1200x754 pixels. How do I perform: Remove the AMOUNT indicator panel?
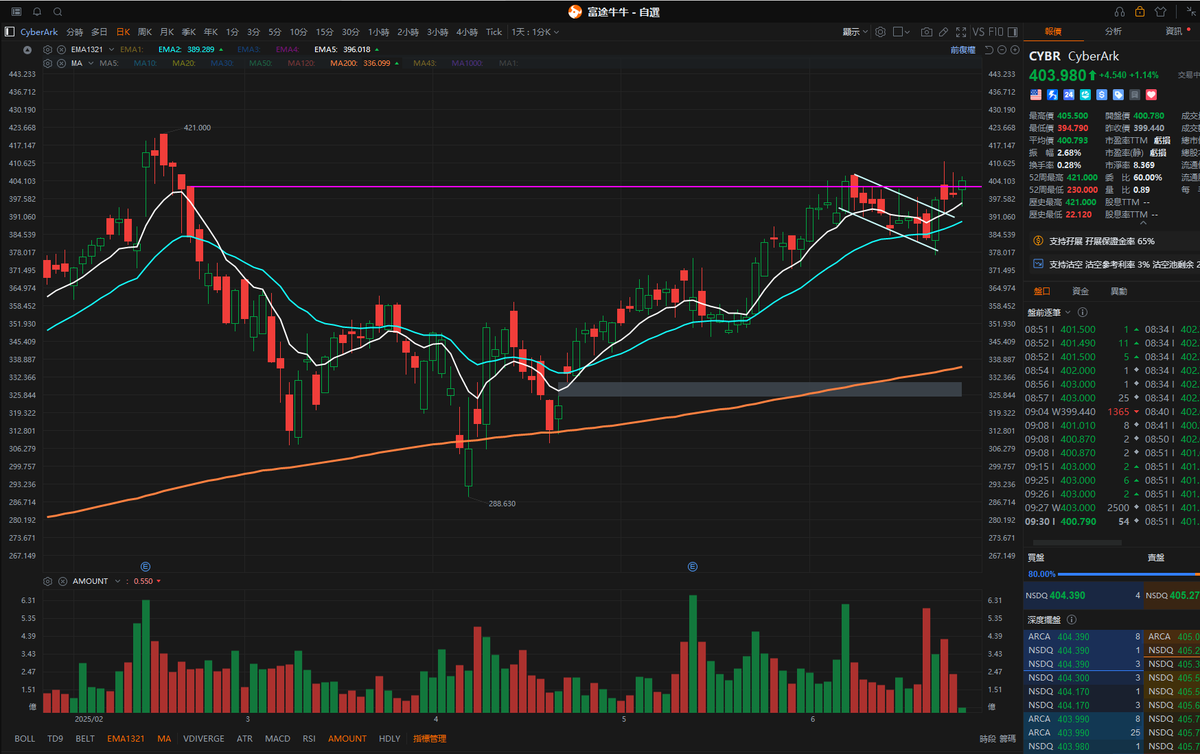point(61,581)
